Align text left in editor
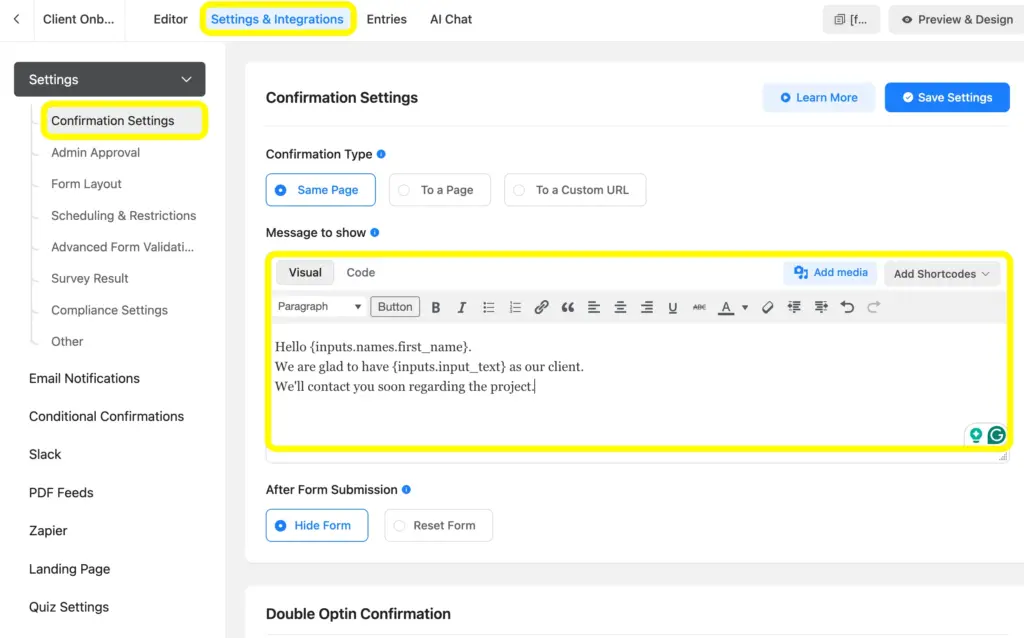Image resolution: width=1024 pixels, height=638 pixels. 594,307
